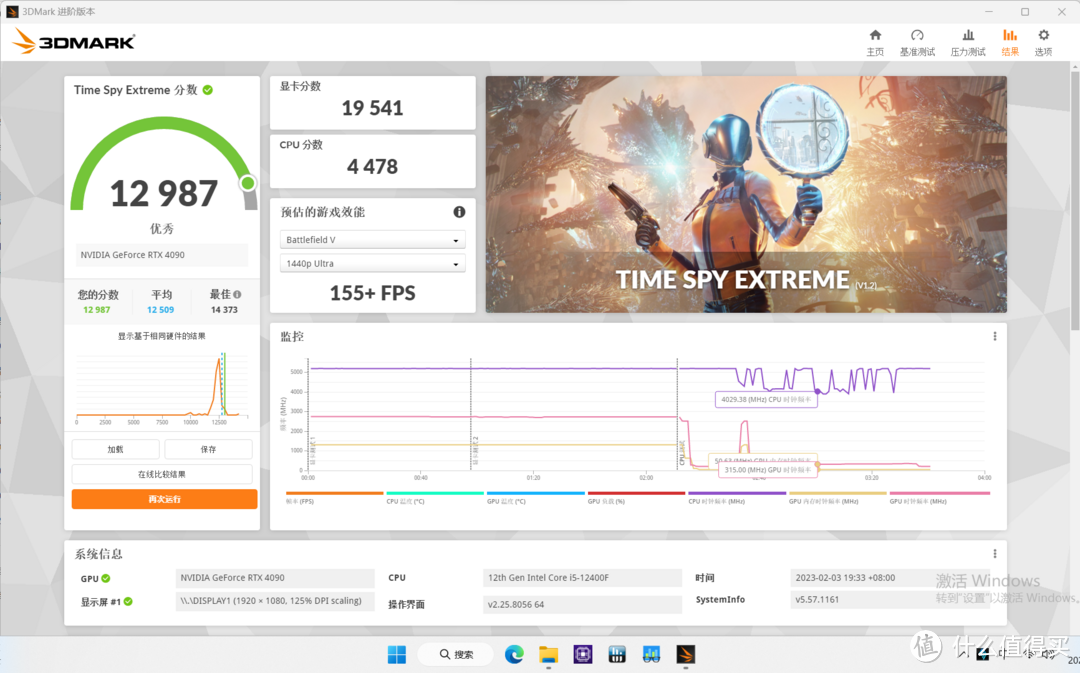The height and width of the screenshot is (673, 1080).
Task: Click the 显卡分数 19 541 card
Action: pyautogui.click(x=373, y=103)
